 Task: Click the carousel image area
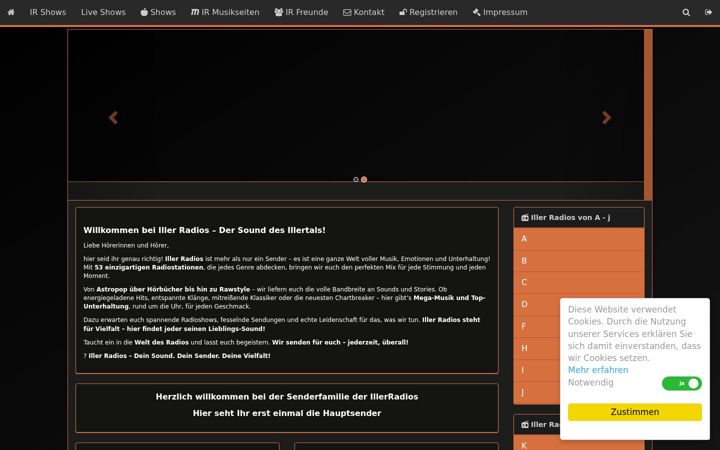[x=356, y=106]
